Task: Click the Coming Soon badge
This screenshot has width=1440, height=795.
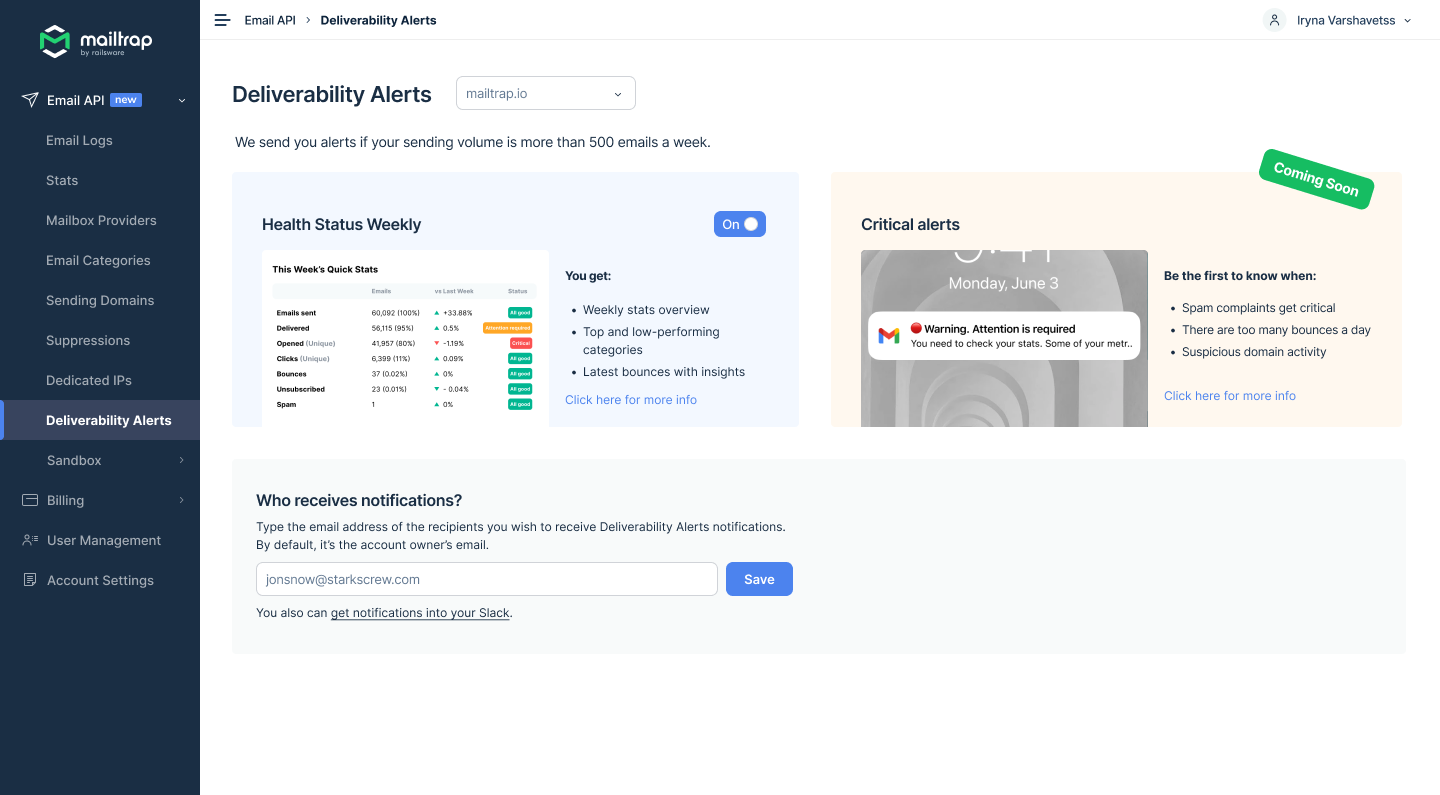Action: coord(1316,179)
